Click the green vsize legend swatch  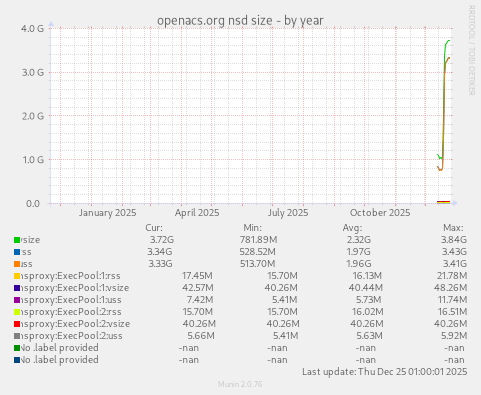pyautogui.click(x=17, y=240)
